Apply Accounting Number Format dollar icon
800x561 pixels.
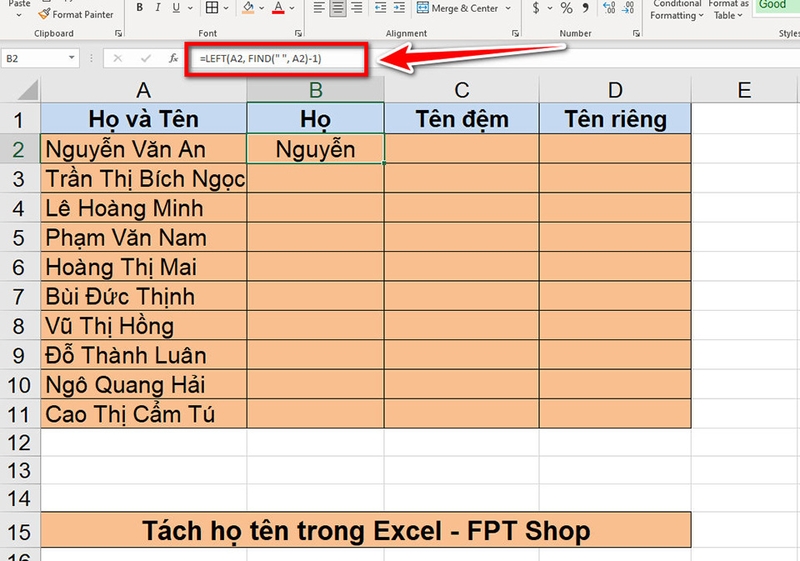536,8
